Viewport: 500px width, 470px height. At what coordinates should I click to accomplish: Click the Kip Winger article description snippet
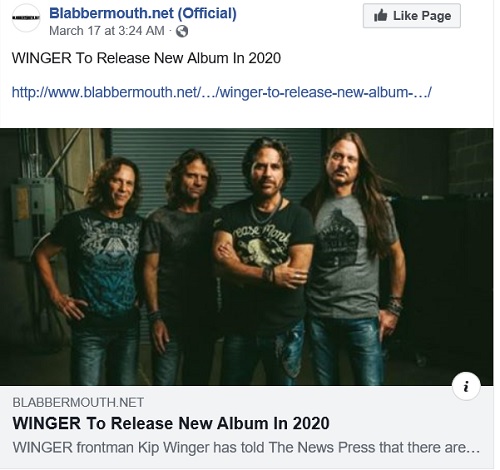pyautogui.click(x=246, y=448)
